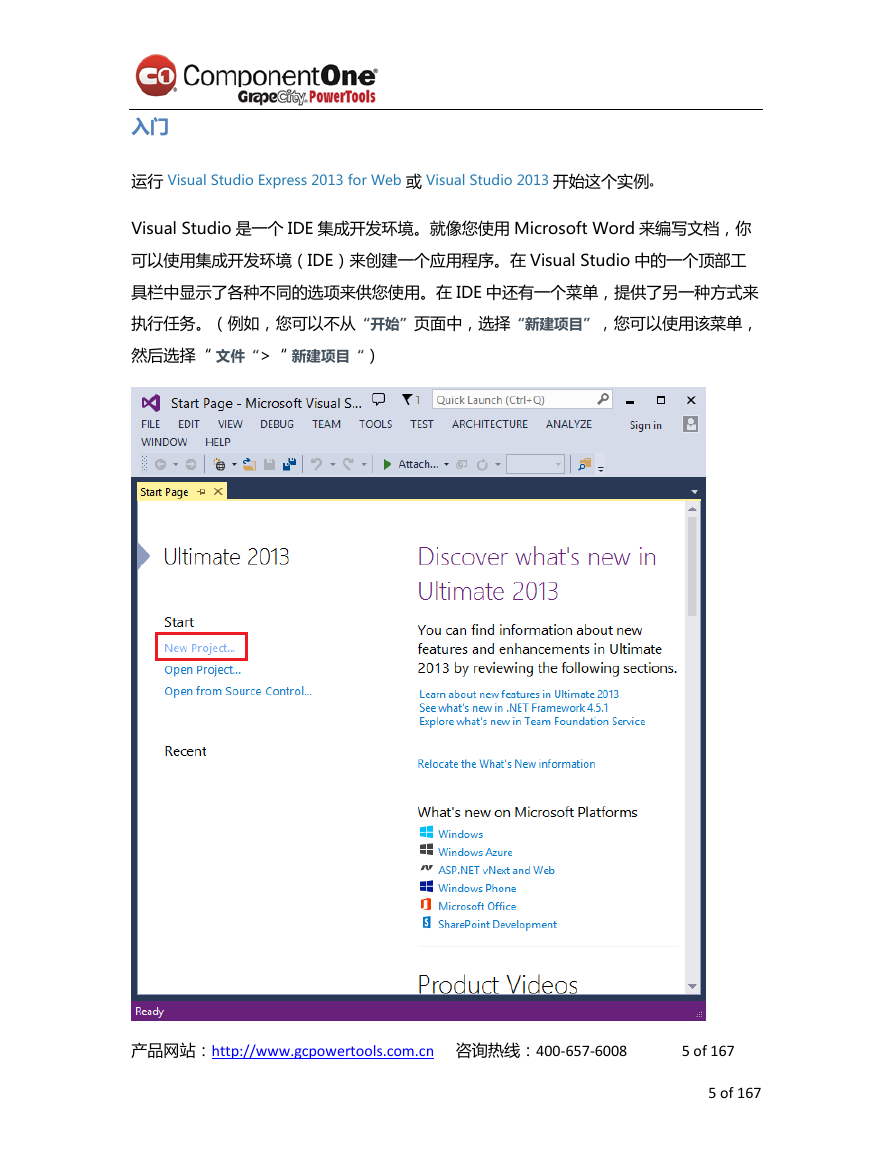This screenshot has width=893, height=1155.
Task: Open the feedback speech bubble icon
Action: [x=379, y=399]
